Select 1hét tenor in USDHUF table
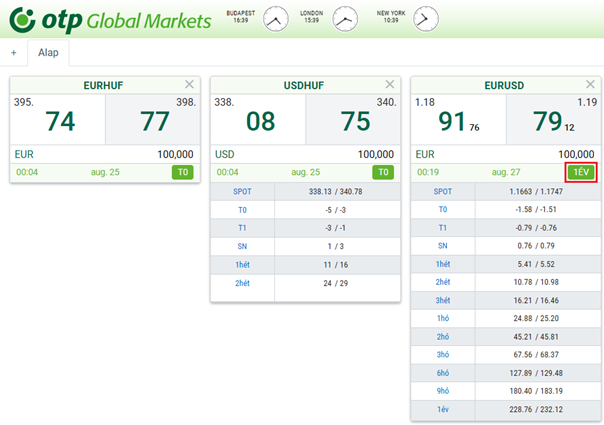Viewport: 604px width, 425px height. tap(242, 265)
